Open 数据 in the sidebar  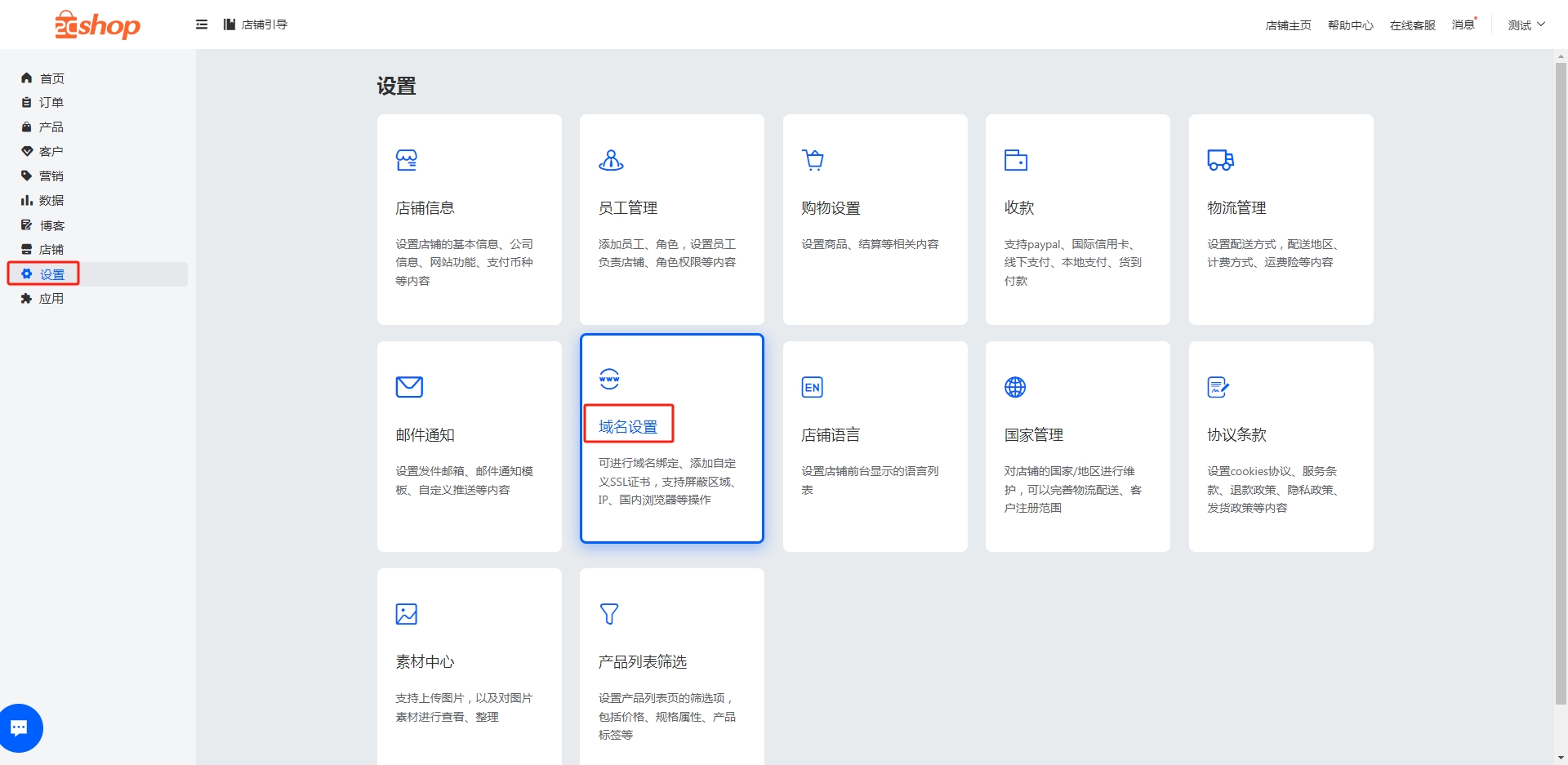[51, 201]
